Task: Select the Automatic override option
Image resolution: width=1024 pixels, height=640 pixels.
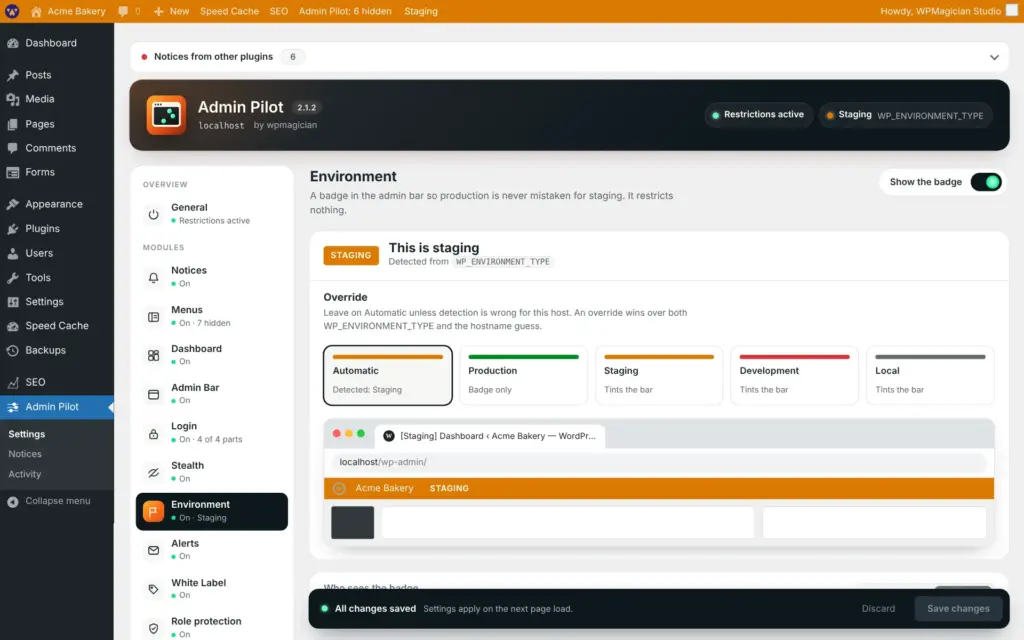Action: tap(388, 376)
